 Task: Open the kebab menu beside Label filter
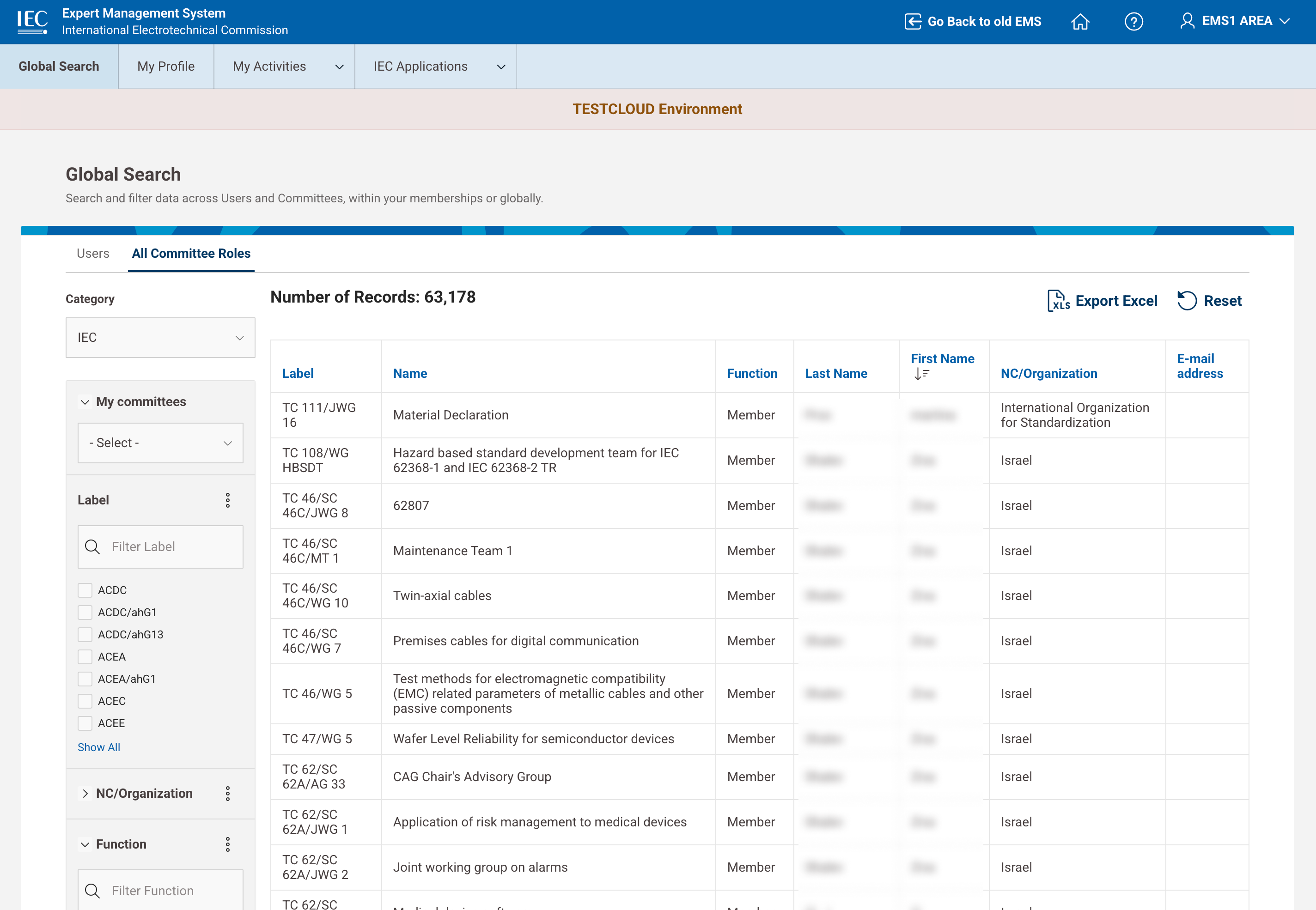pos(228,500)
